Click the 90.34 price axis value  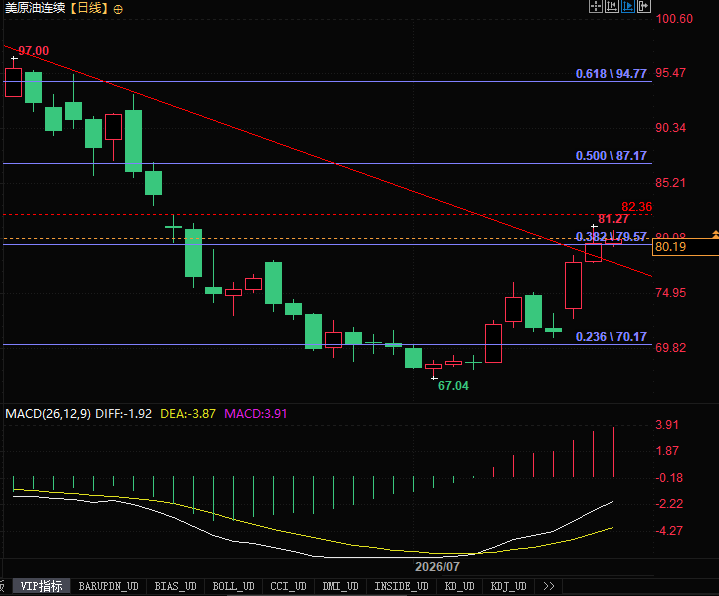(x=670, y=128)
